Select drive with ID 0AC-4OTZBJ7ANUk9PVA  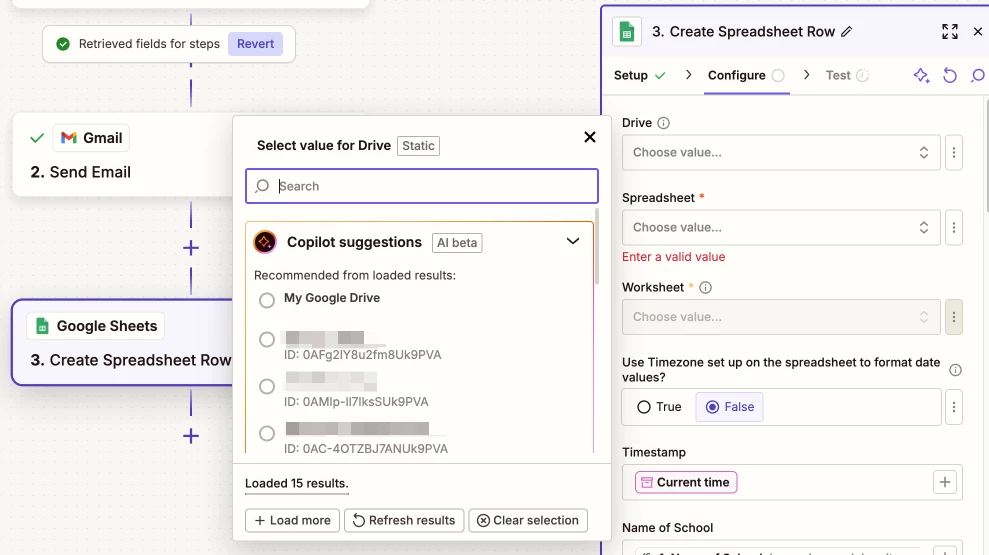[267, 433]
